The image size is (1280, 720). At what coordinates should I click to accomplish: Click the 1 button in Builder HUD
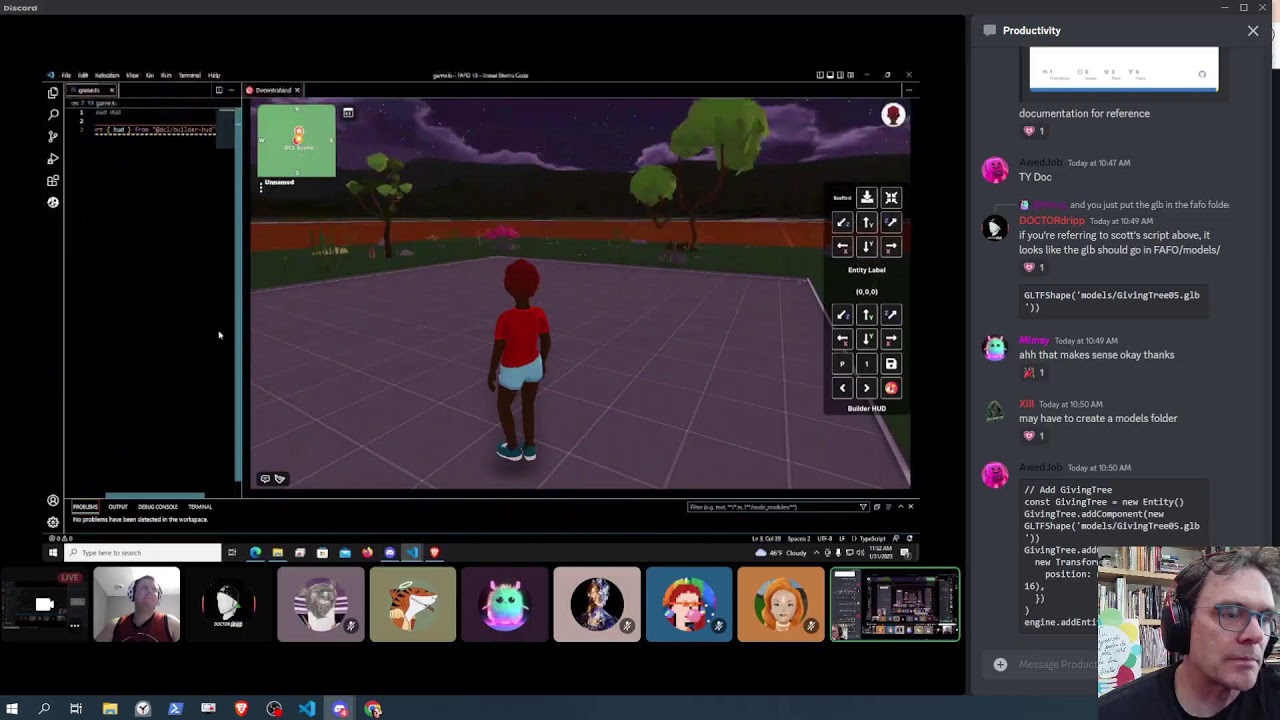click(867, 364)
